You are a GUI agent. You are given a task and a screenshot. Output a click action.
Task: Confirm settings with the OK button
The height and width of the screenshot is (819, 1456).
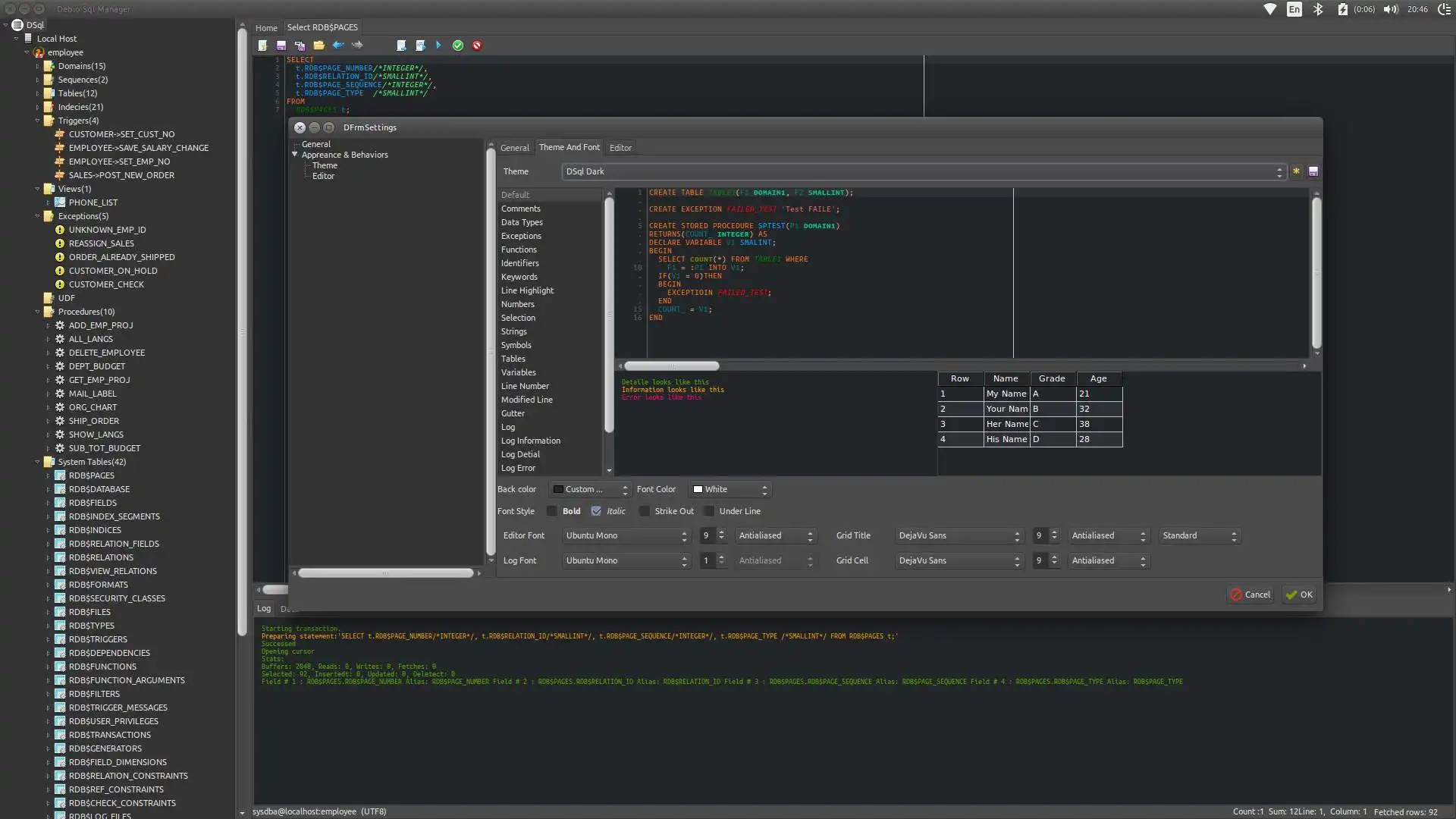1299,595
